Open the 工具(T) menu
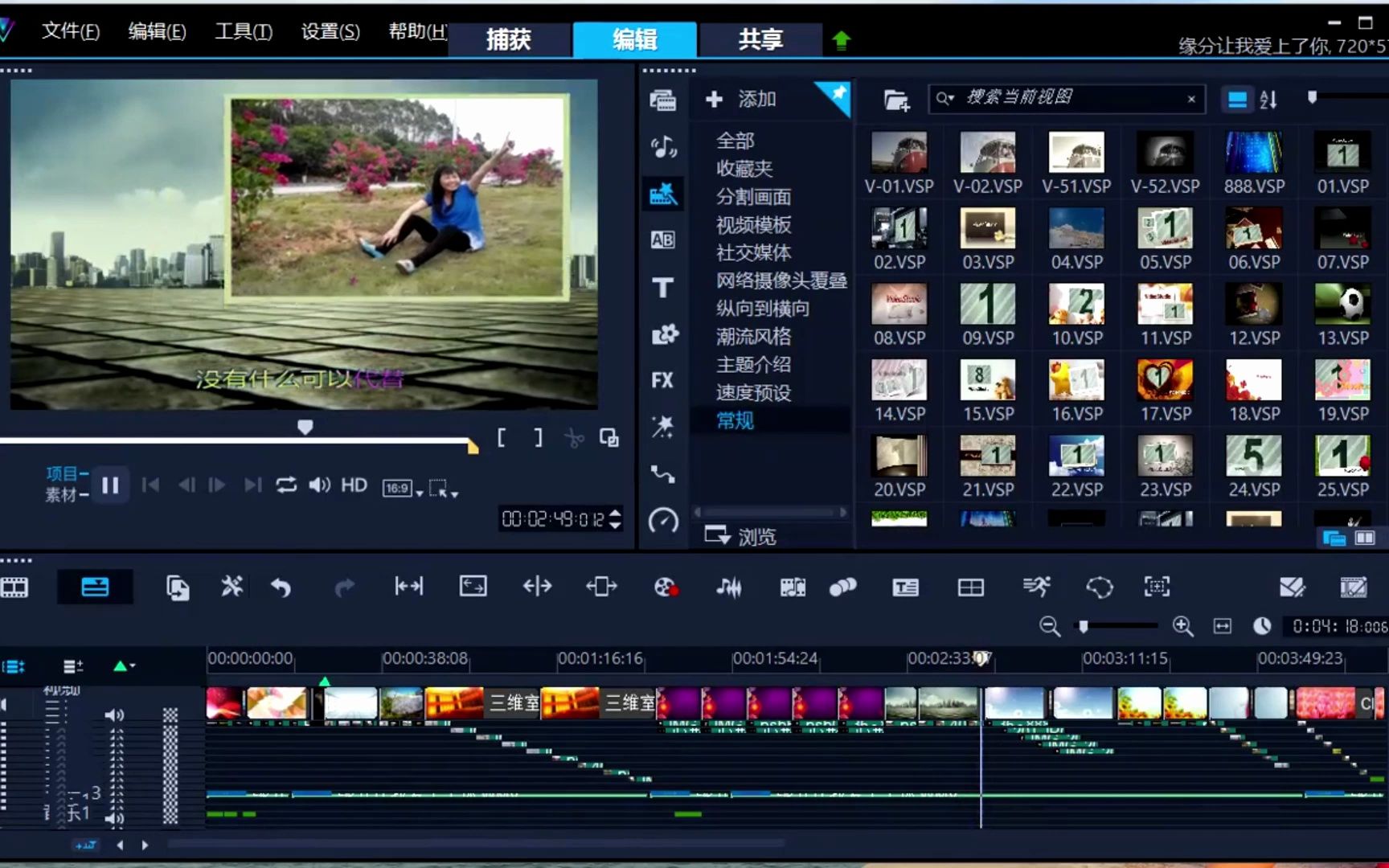Image resolution: width=1389 pixels, height=868 pixels. pos(244,31)
